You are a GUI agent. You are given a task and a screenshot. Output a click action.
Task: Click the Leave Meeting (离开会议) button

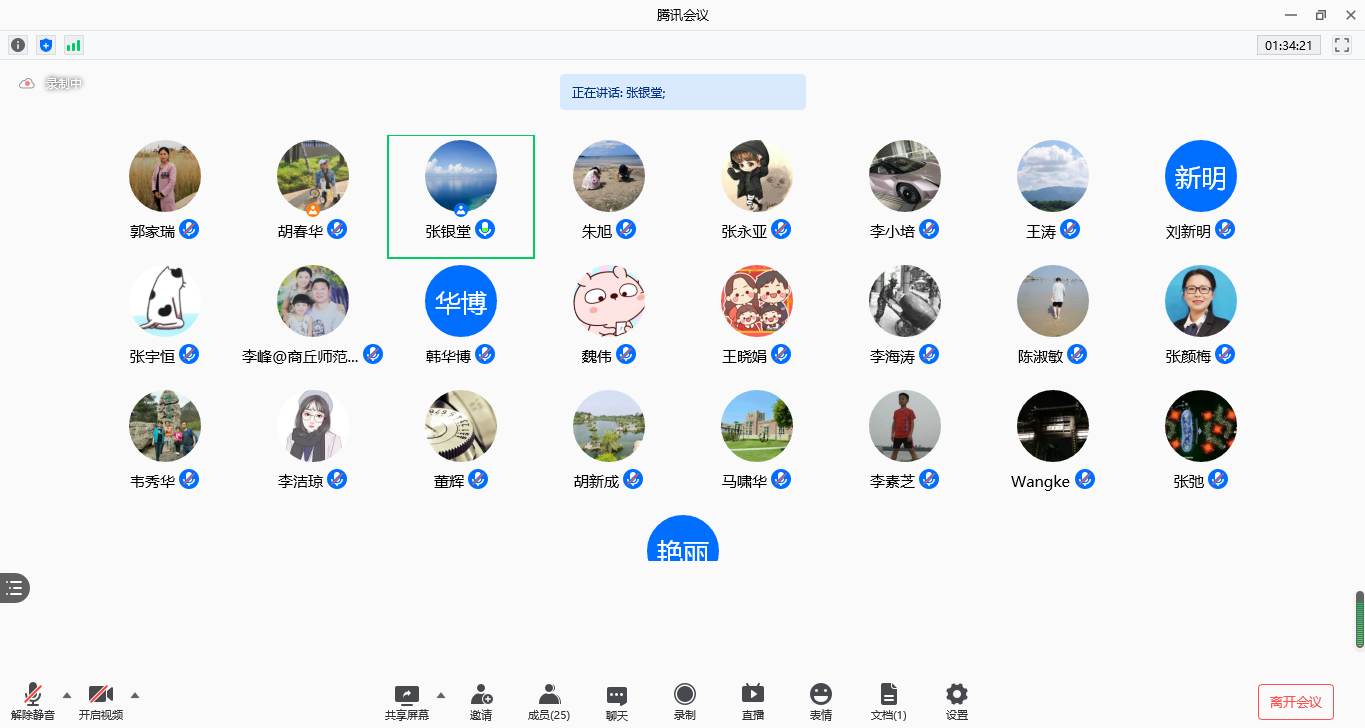coord(1296,702)
